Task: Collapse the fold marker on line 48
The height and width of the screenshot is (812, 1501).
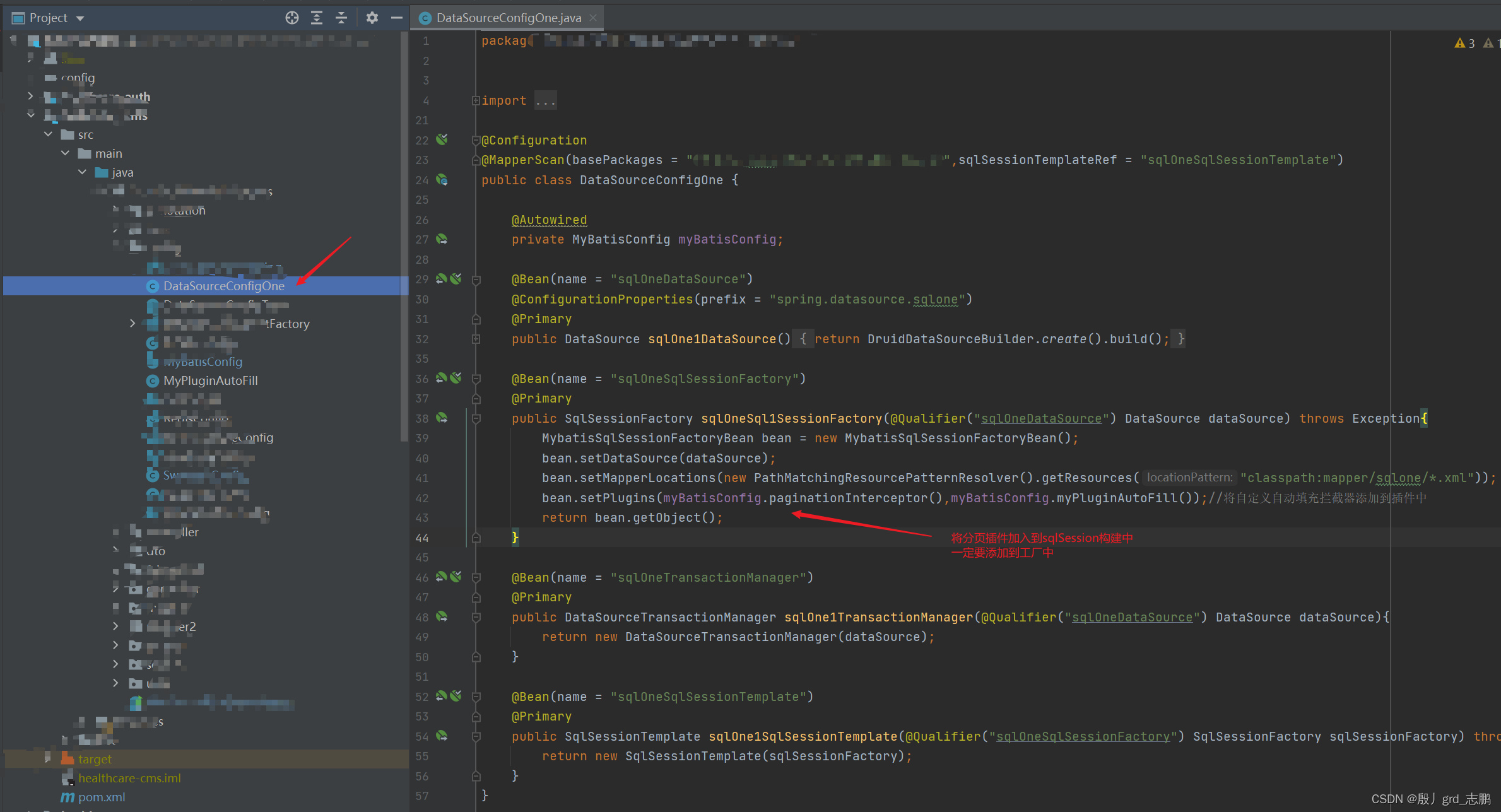Action: (x=476, y=617)
